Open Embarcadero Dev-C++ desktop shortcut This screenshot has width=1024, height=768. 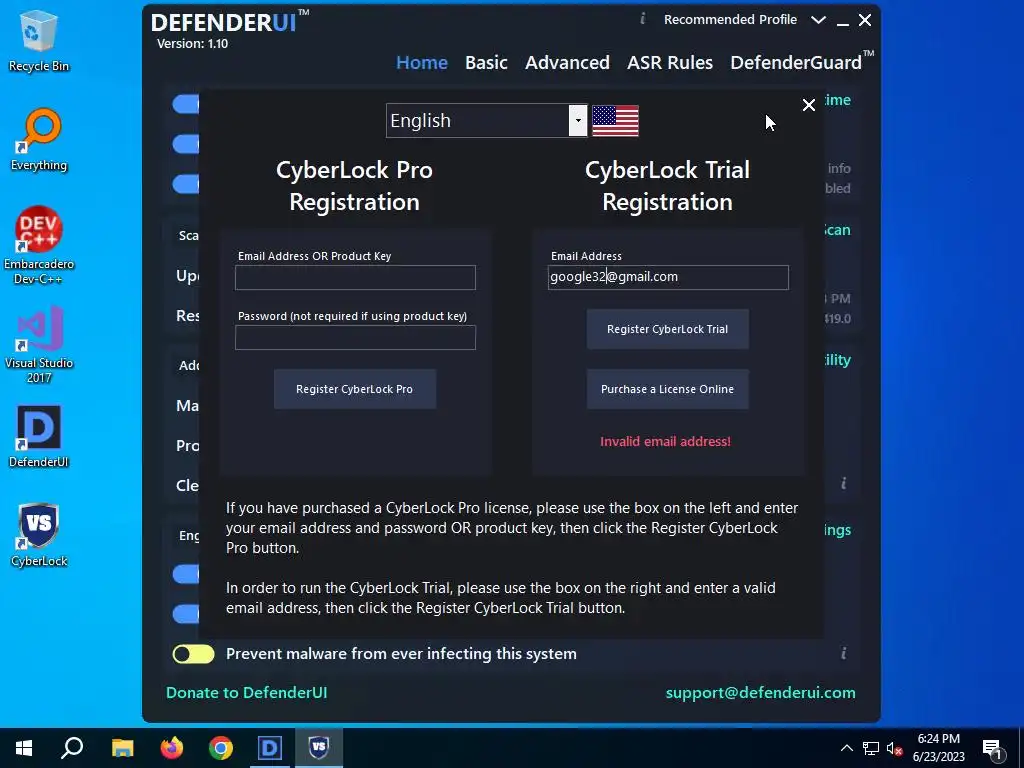coord(39,246)
